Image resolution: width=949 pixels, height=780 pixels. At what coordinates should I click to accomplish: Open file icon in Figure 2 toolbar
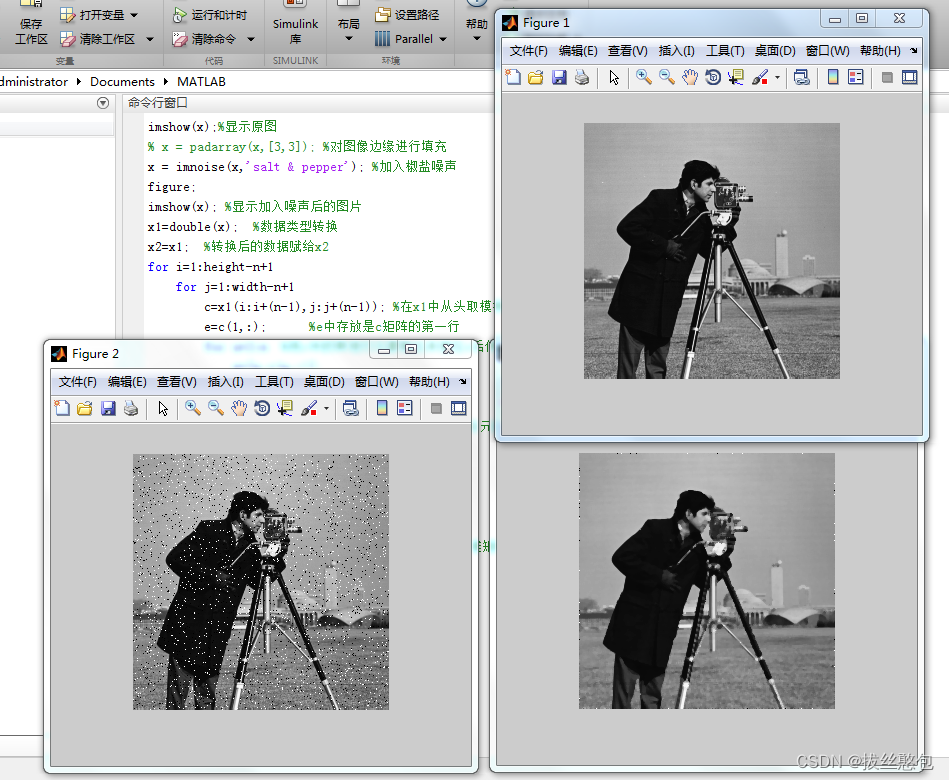tap(85, 408)
